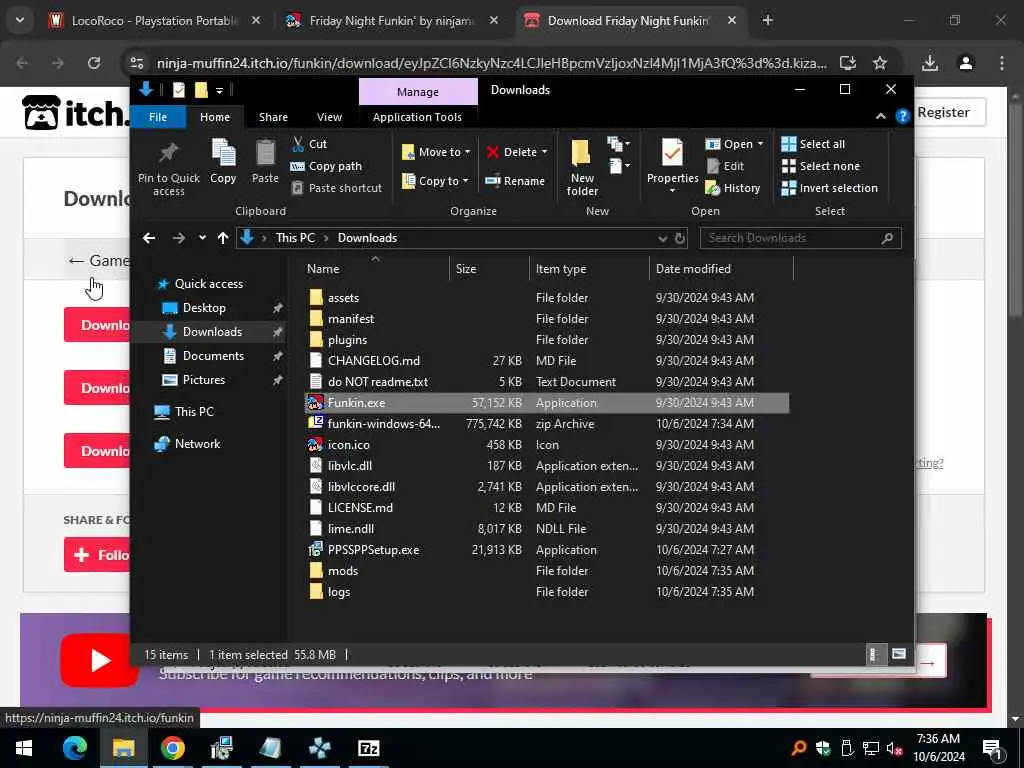Open the Application Tools tab
Viewport: 1024px width, 768px height.
point(417,117)
